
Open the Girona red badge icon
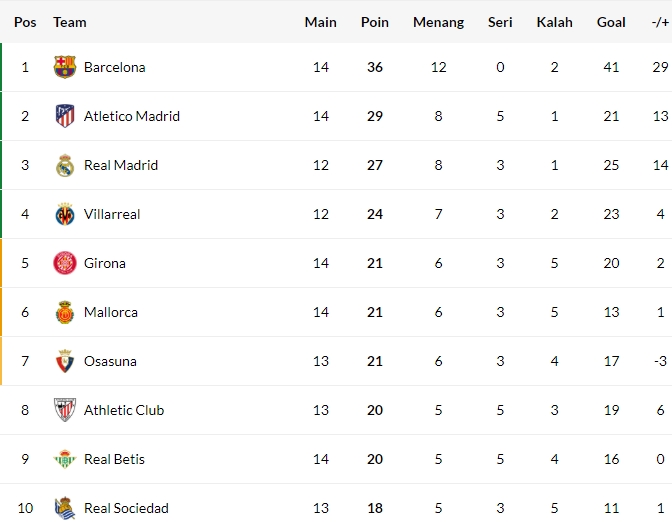tap(65, 263)
